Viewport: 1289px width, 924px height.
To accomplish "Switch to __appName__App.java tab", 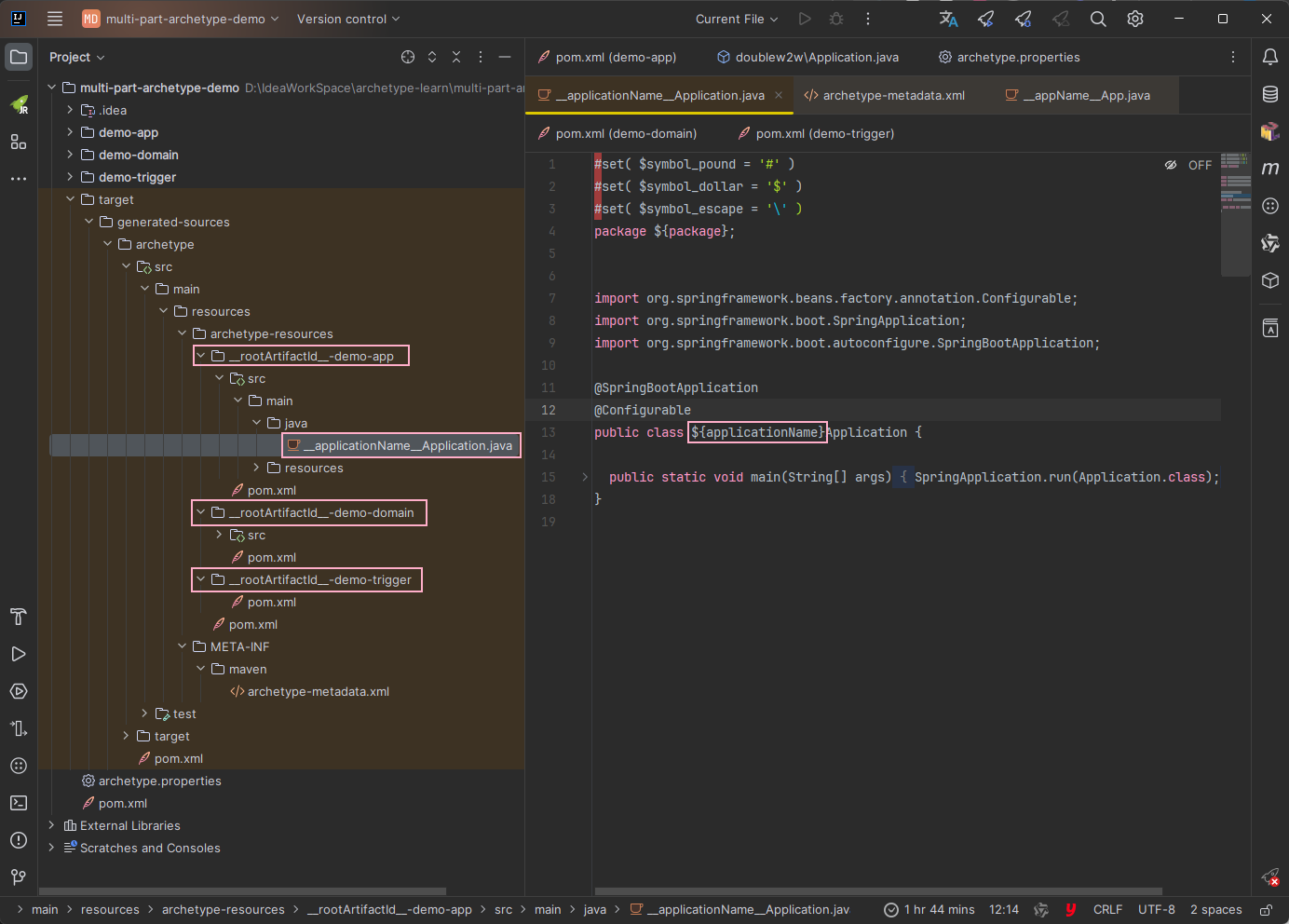I will pyautogui.click(x=1078, y=95).
